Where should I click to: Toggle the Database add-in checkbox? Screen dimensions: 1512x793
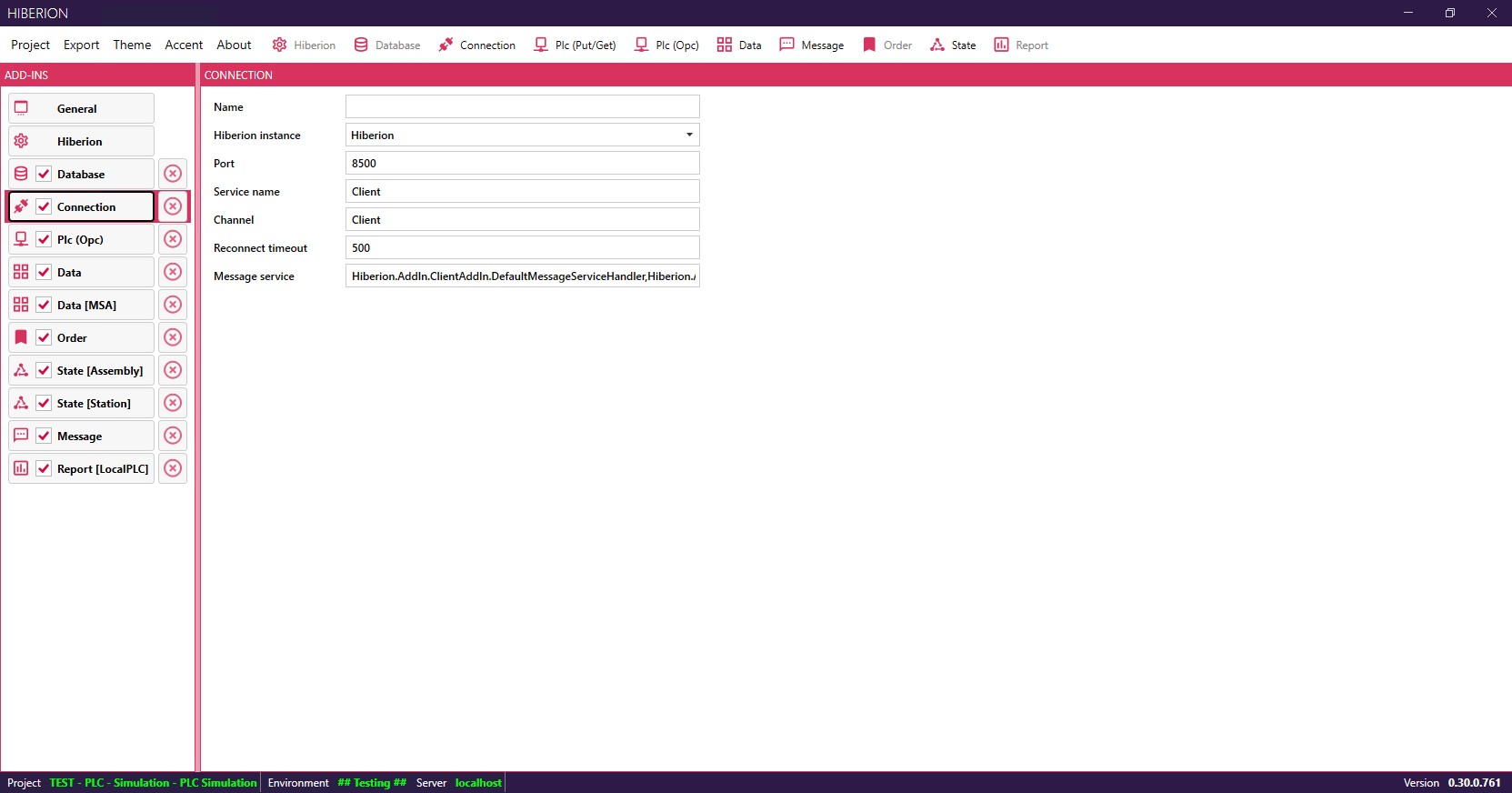pyautogui.click(x=44, y=174)
